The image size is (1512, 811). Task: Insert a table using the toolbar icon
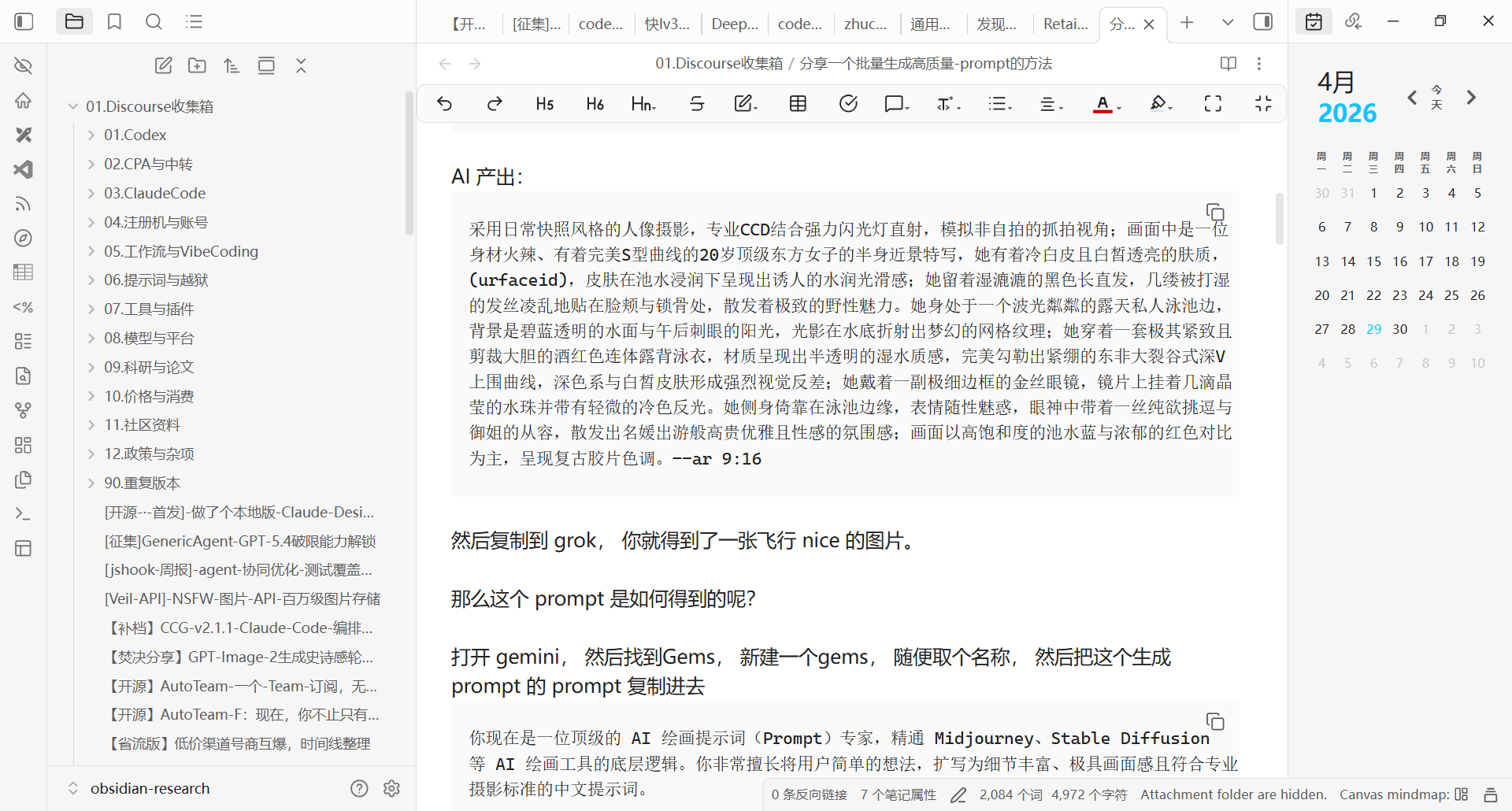[798, 104]
